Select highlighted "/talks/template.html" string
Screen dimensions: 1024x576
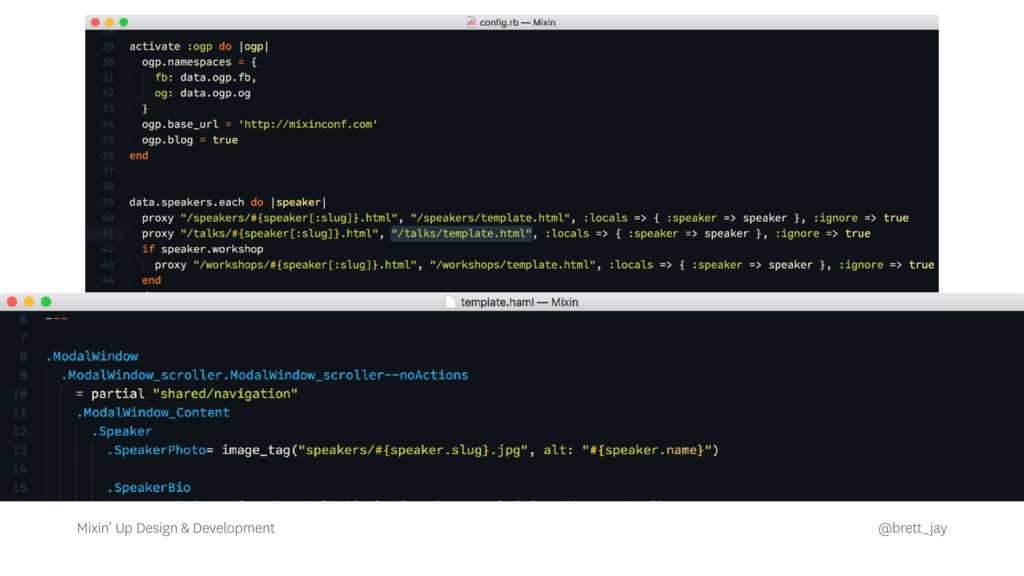point(461,233)
